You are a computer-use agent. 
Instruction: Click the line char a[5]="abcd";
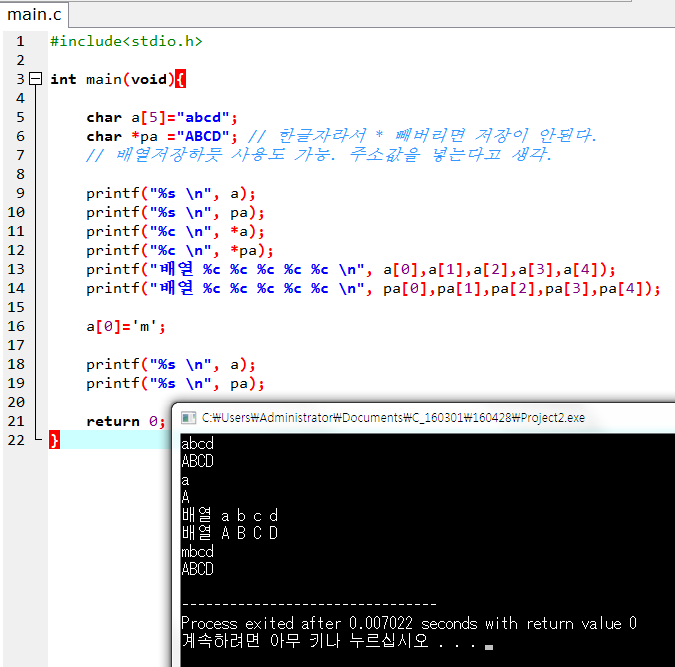[x=162, y=118]
